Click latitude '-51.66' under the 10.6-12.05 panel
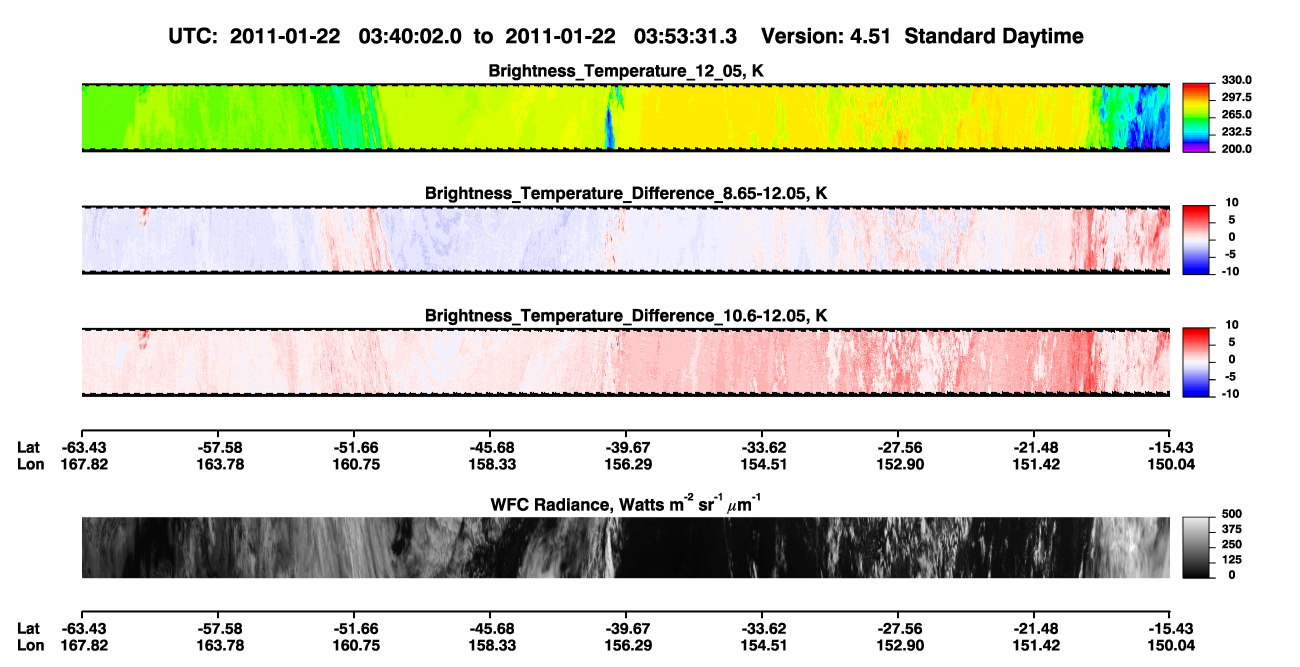This screenshot has height=667, width=1300. (354, 447)
